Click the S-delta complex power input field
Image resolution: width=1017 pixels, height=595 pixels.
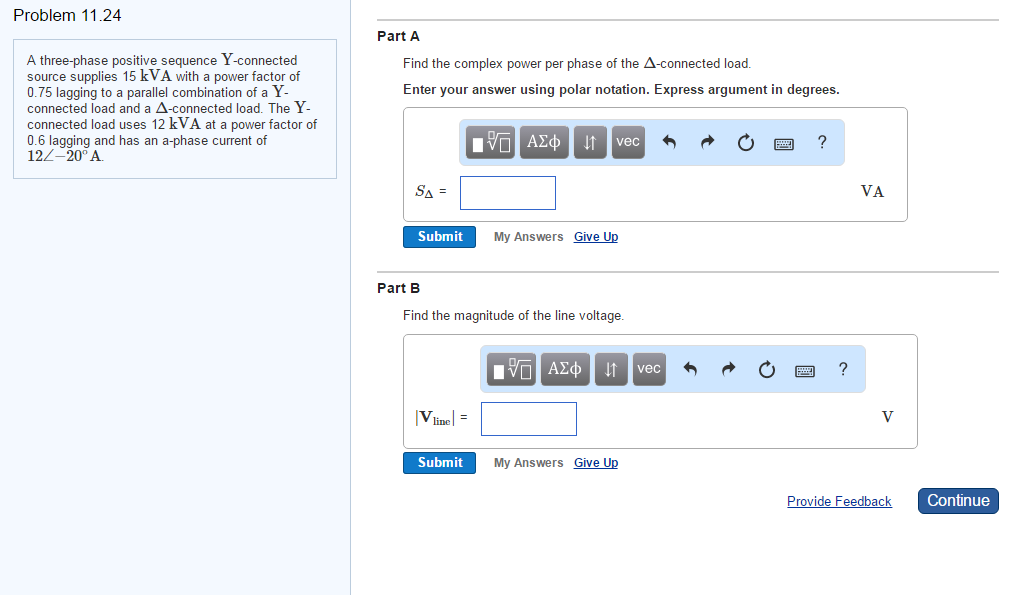click(508, 193)
